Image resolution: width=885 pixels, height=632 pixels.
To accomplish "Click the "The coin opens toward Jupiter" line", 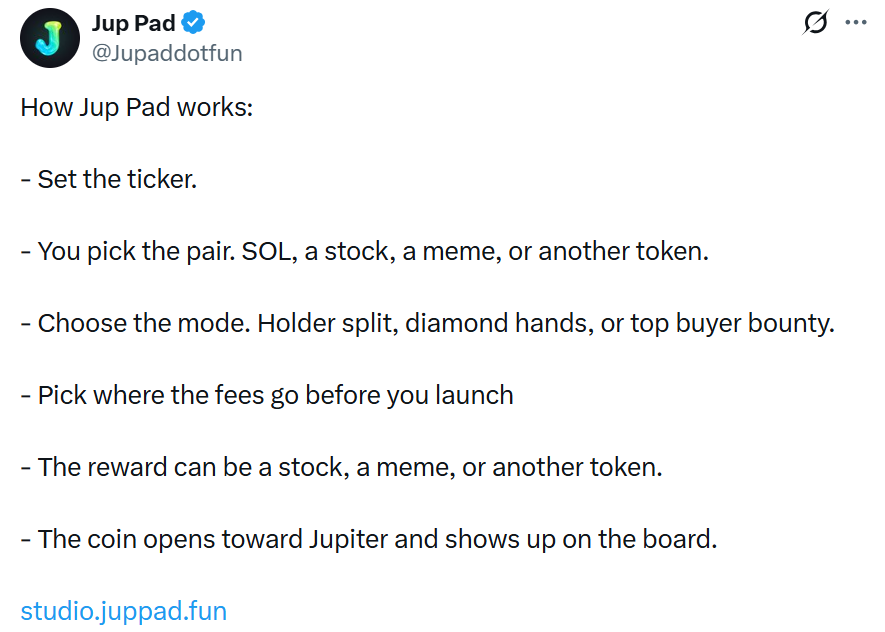I will coord(369,539).
